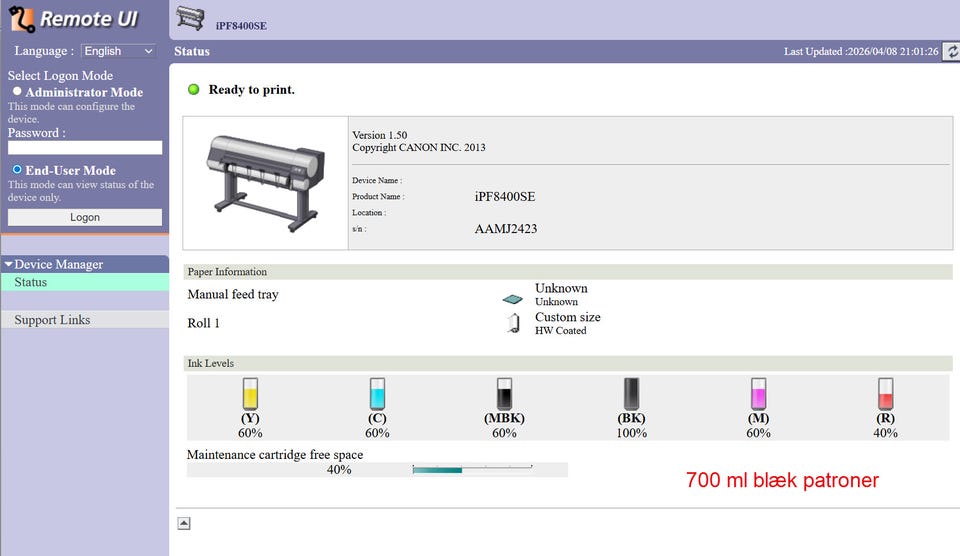The height and width of the screenshot is (556, 960).
Task: Click the Red (R) ink tank icon
Action: (885, 394)
